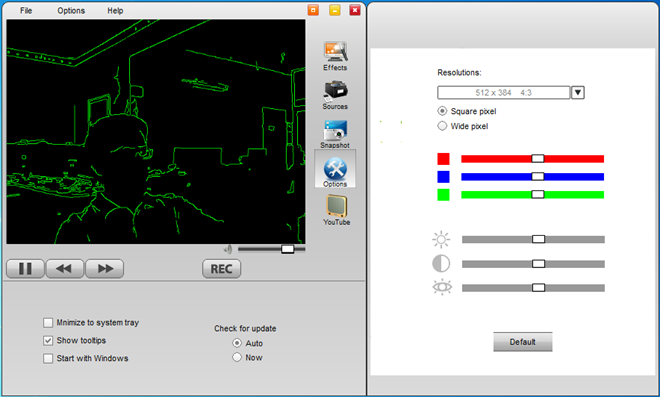Click the yellow minimize window button
The image size is (660, 397).
point(335,10)
